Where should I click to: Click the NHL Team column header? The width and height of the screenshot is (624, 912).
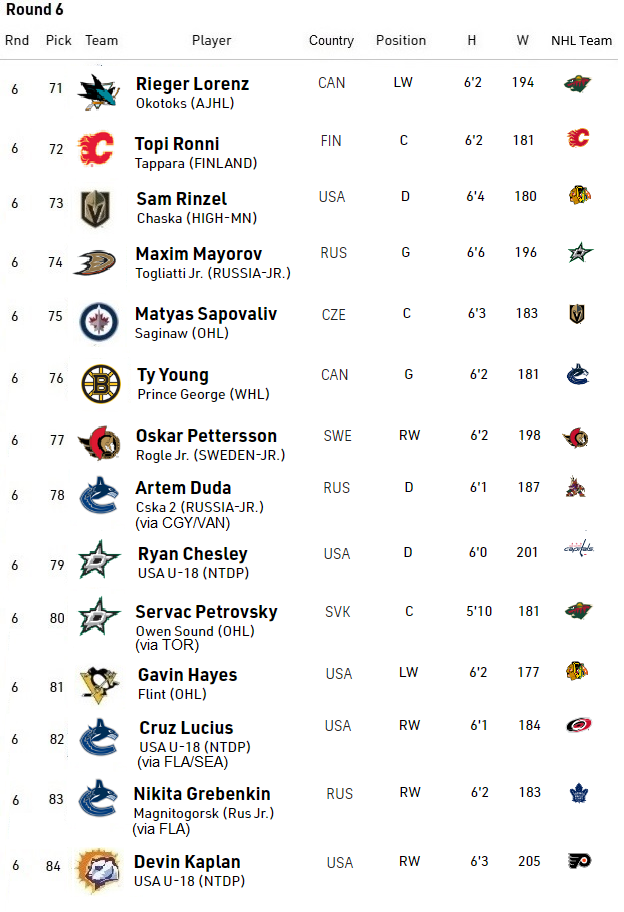click(581, 41)
